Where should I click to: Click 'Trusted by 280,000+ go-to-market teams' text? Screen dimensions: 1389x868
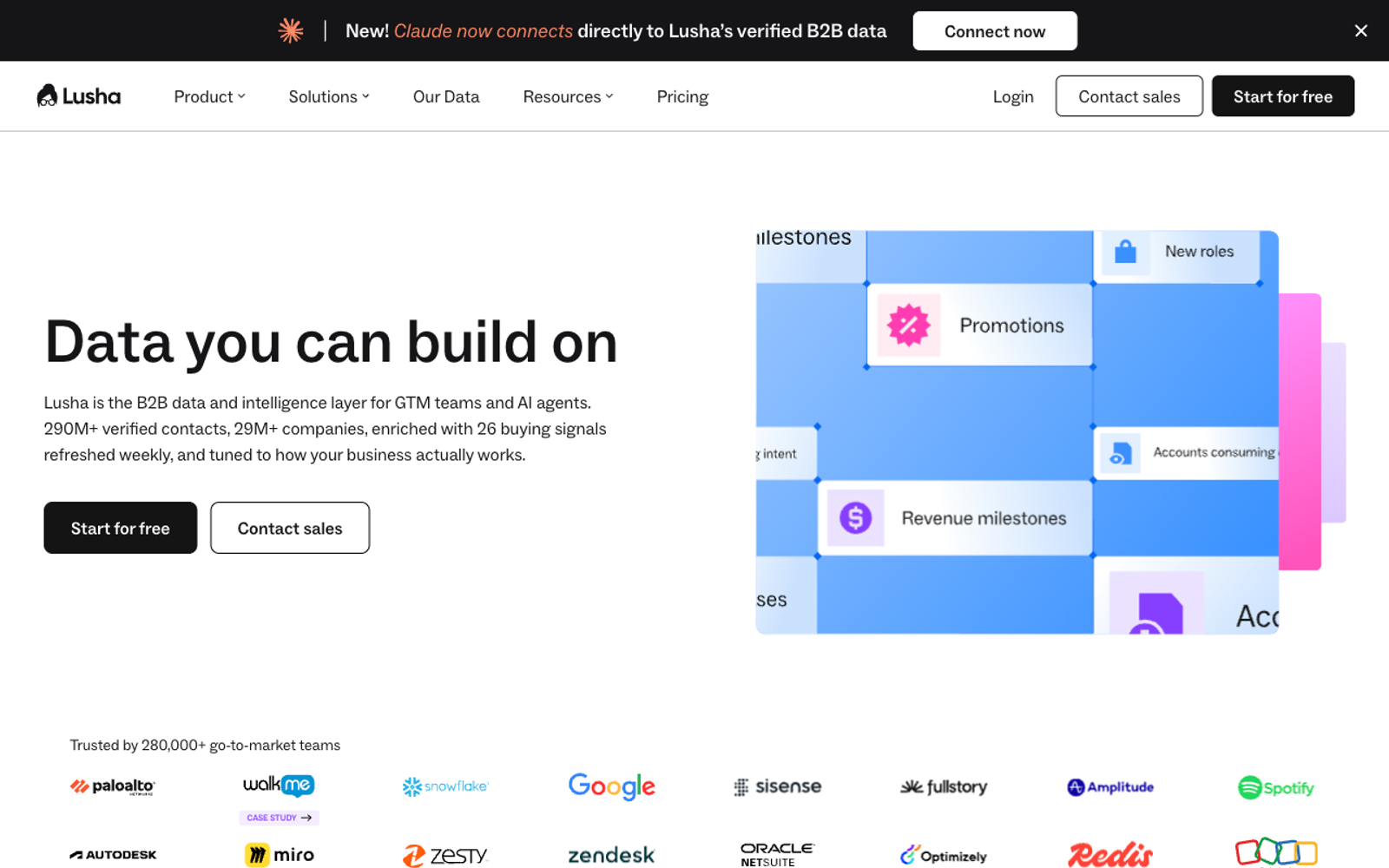[205, 745]
